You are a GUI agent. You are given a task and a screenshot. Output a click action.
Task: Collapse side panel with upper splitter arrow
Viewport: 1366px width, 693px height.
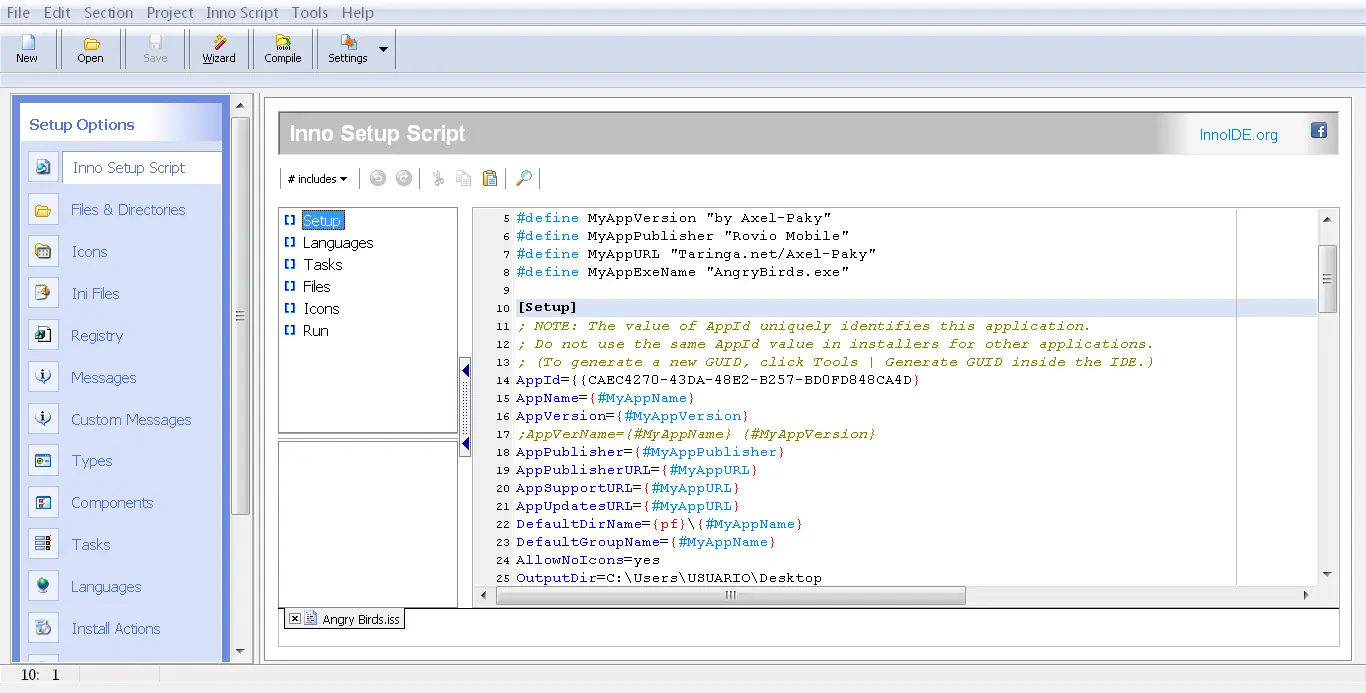[x=466, y=371]
